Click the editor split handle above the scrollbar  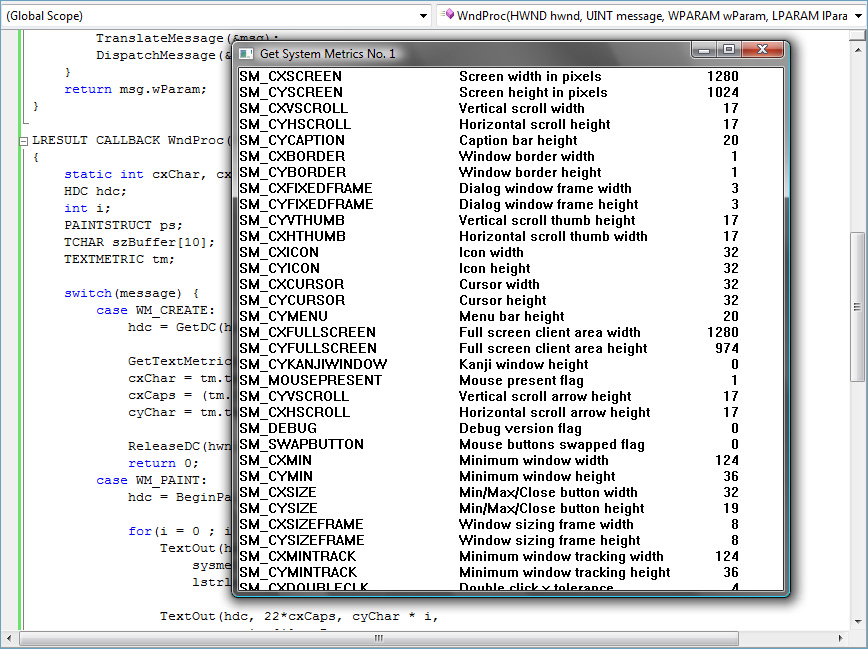click(x=857, y=36)
